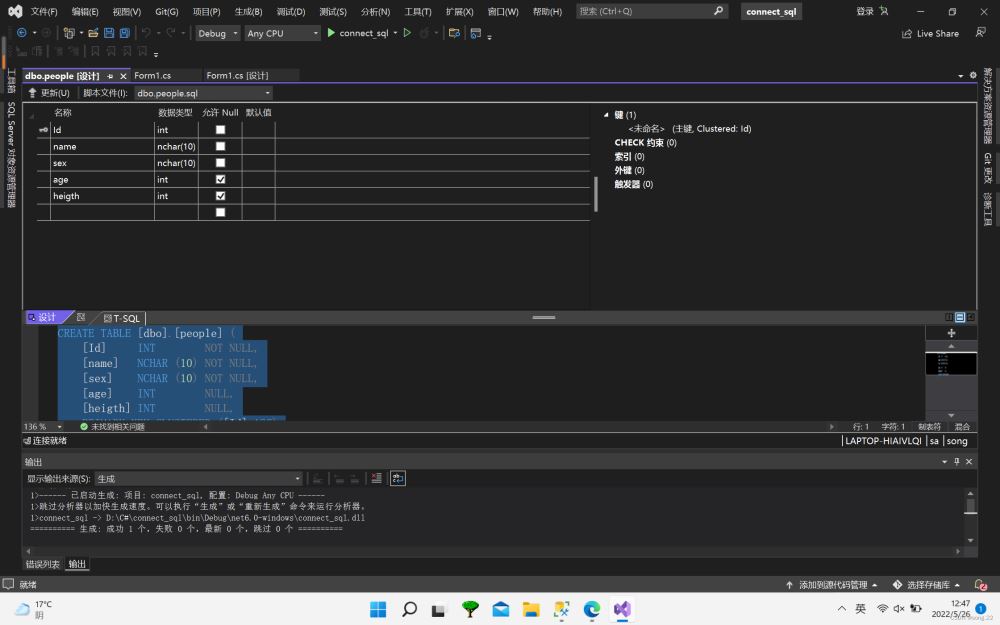Toggle word wrap icon in Output panel
The image size is (1000, 625).
tap(398, 479)
